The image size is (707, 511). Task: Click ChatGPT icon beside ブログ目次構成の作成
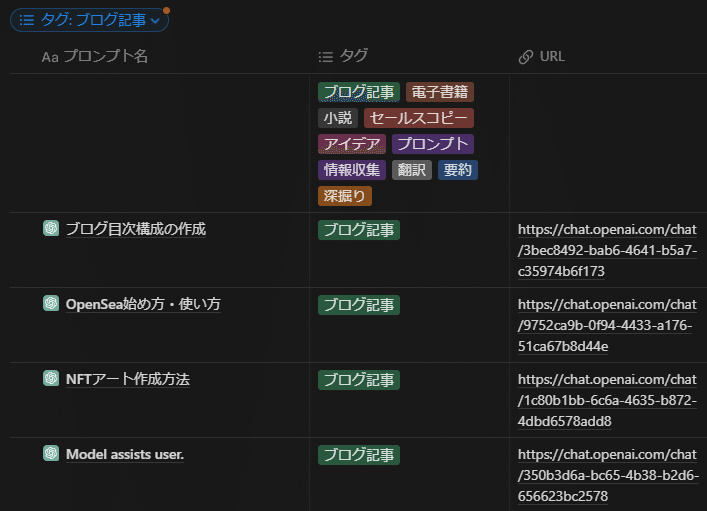tap(51, 228)
